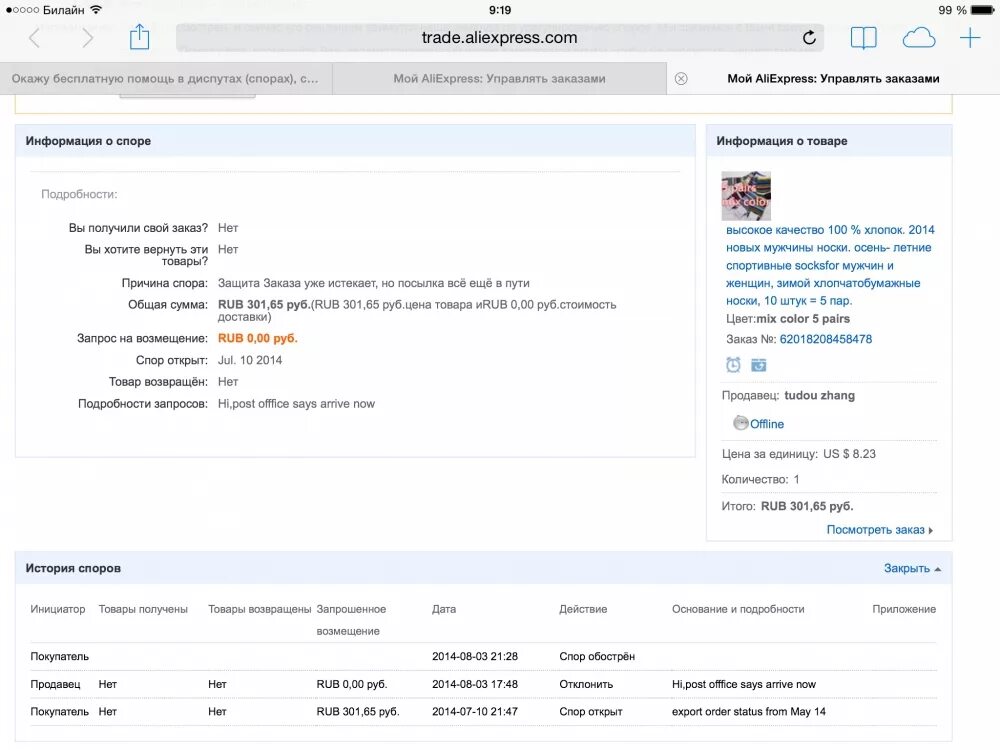The width and height of the screenshot is (1000, 750).
Task: Click 'Основание и подробности' column header
Action: [x=738, y=609]
